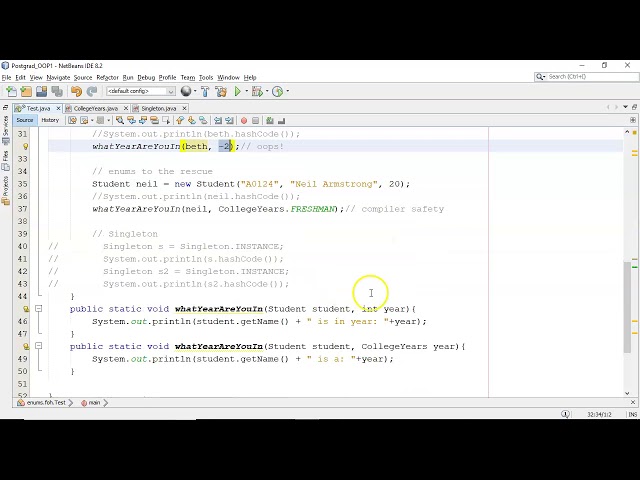Click the New Project toolbar icon
640x480 pixels.
point(26,91)
